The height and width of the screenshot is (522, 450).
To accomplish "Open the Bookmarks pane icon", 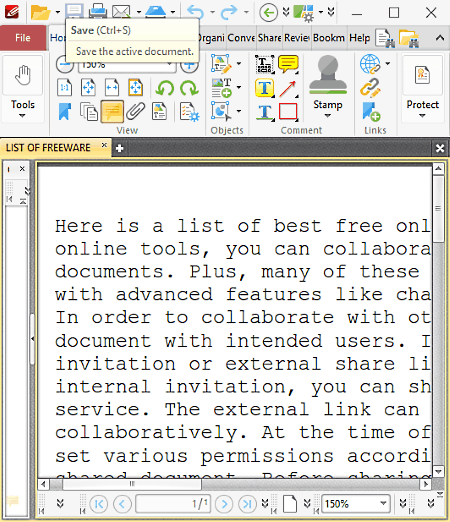I will pyautogui.click(x=65, y=111).
